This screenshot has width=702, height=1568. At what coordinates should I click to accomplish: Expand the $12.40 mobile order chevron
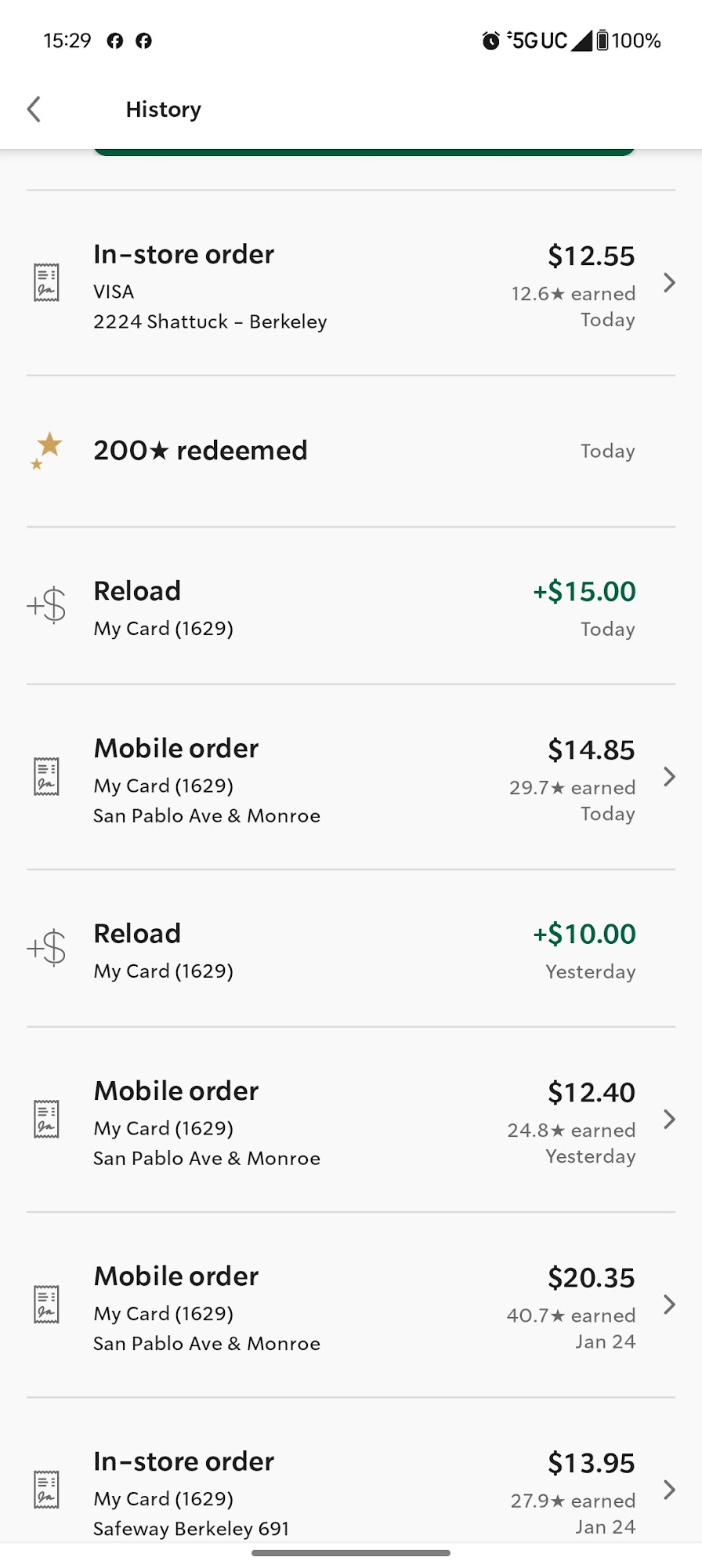point(669,1119)
